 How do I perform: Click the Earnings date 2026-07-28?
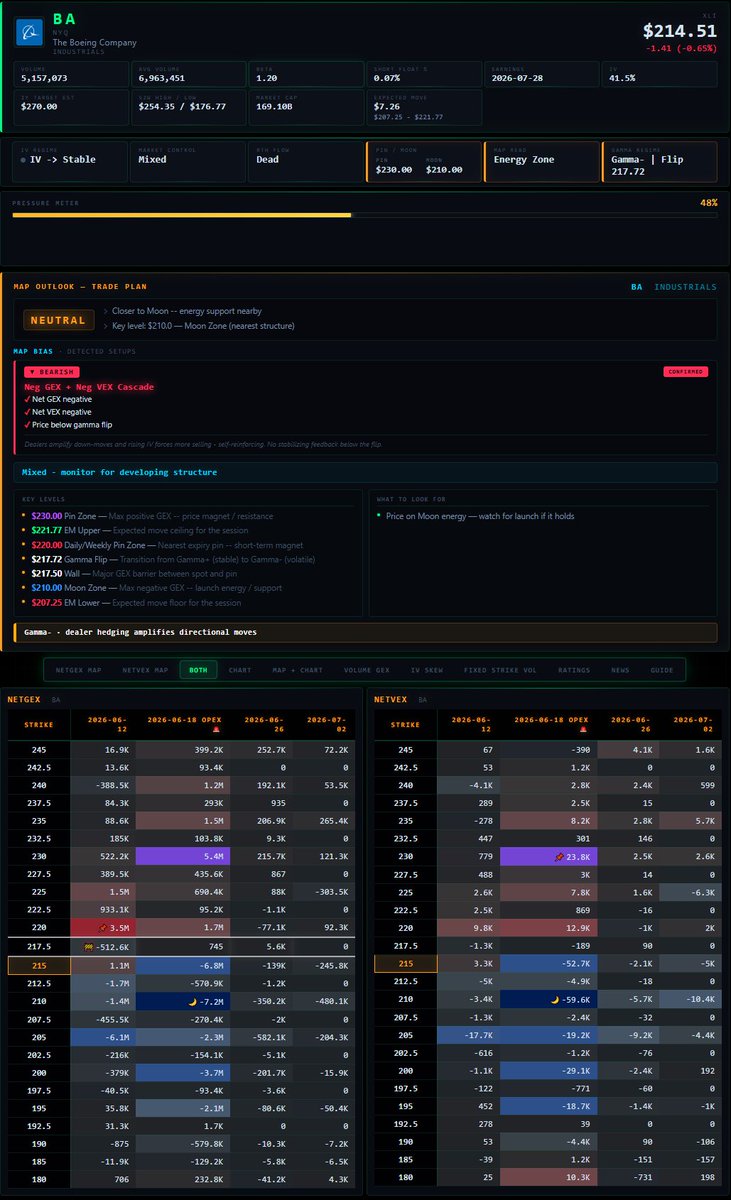tap(516, 77)
